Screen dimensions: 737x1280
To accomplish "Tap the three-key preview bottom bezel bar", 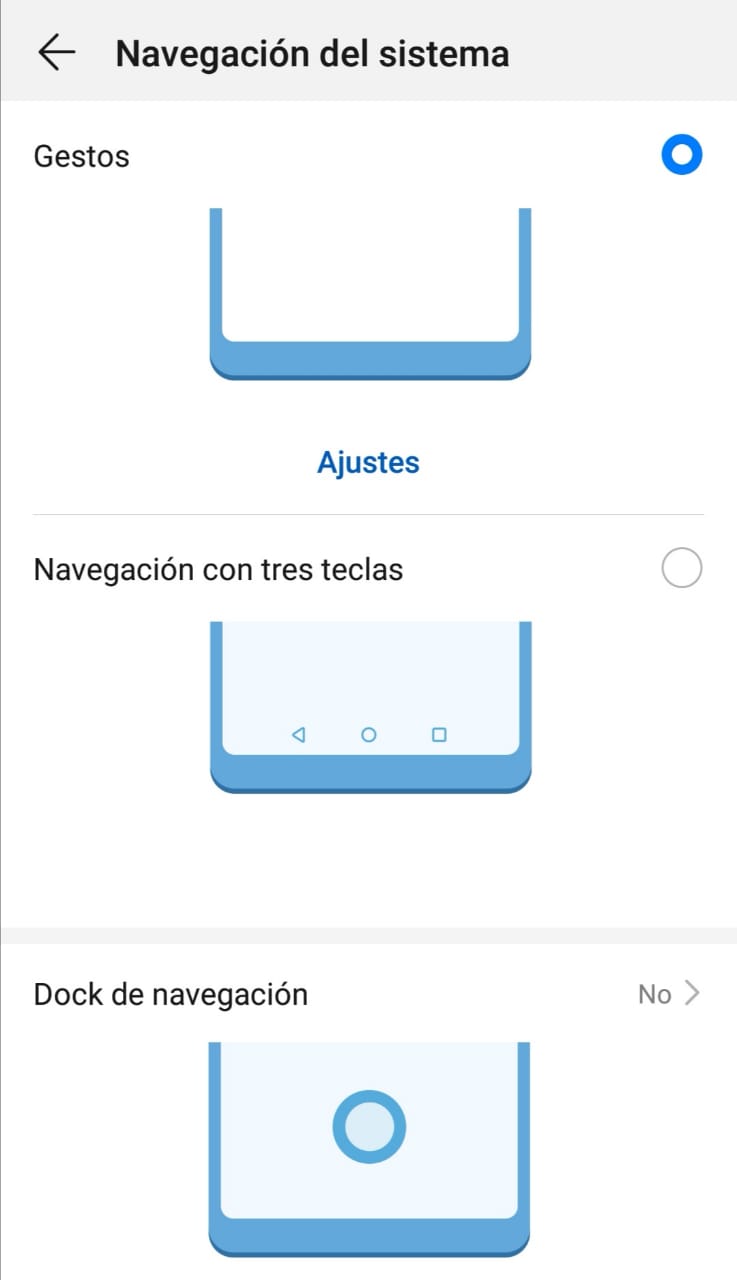I will pos(369,774).
